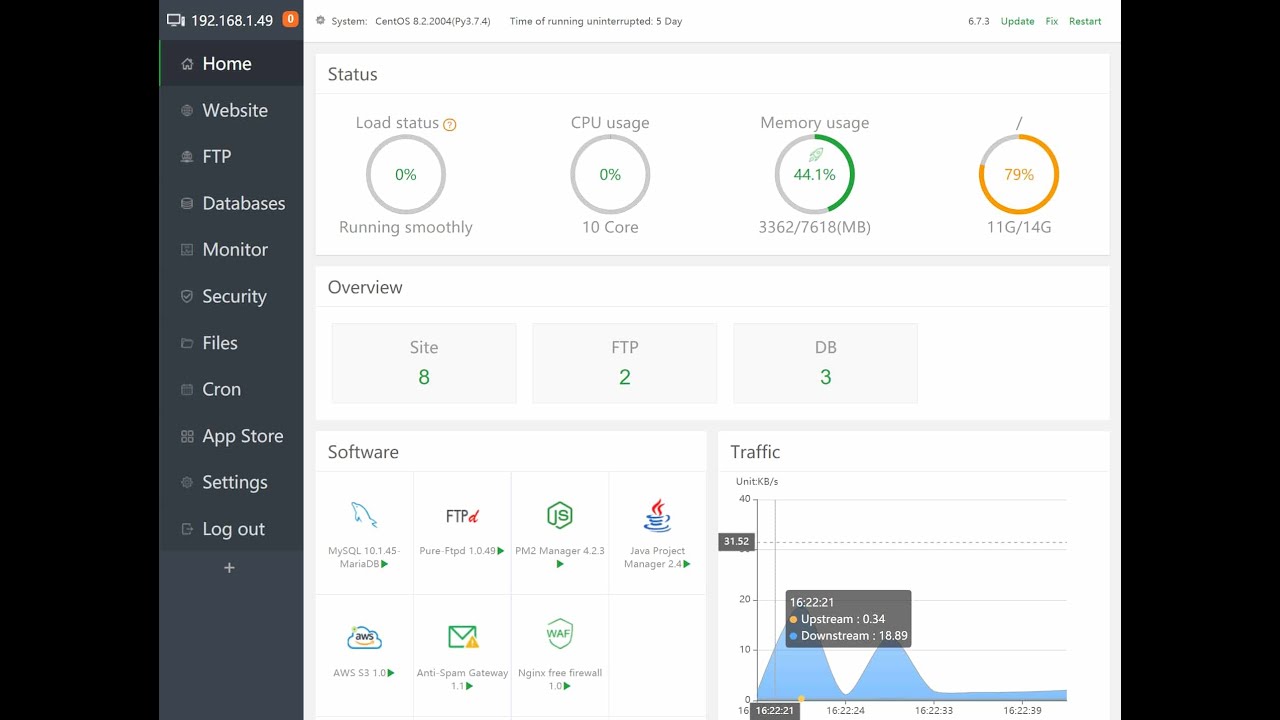
Task: Click the gear icon beside System label
Action: [320, 21]
